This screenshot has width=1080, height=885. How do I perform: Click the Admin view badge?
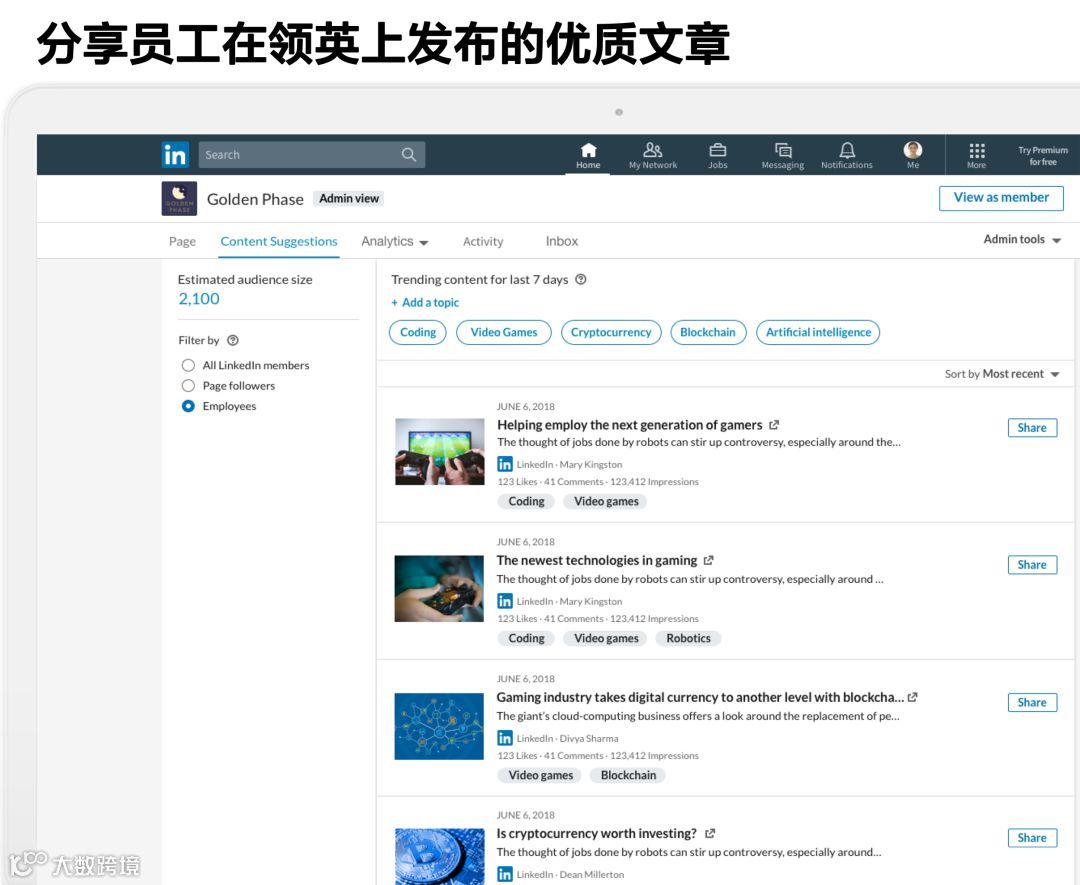click(349, 198)
